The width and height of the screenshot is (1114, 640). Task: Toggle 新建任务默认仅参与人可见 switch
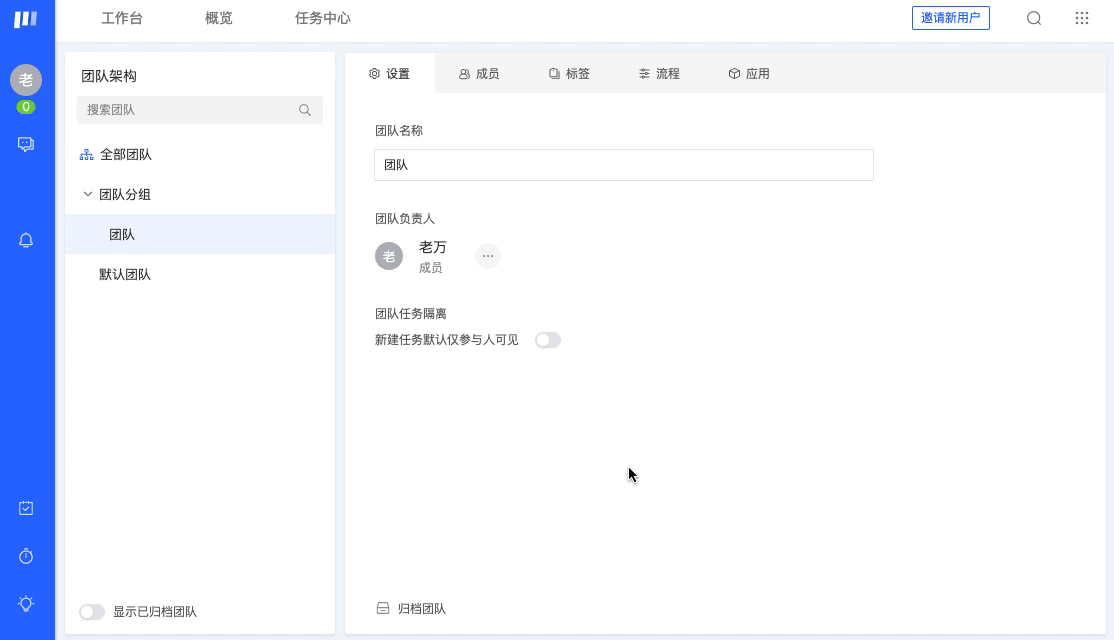(x=548, y=340)
